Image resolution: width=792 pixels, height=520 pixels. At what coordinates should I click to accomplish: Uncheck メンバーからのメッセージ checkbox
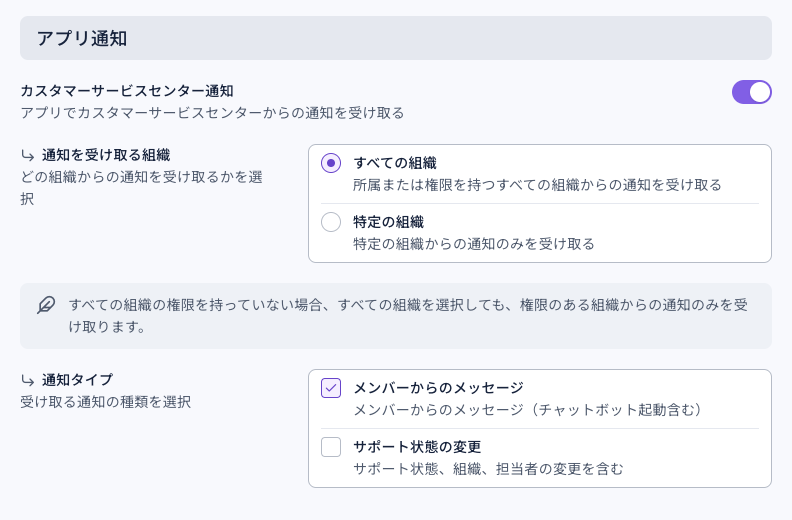[x=331, y=388]
